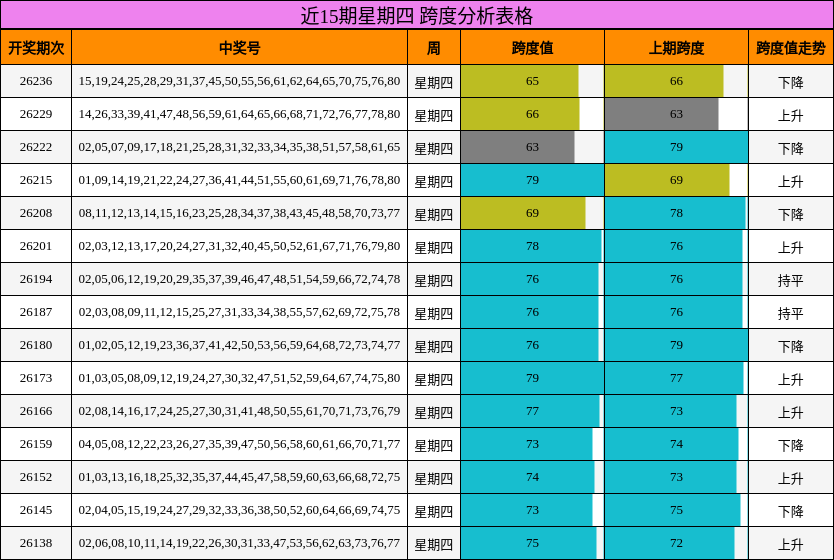Select the 中奖号 column header

[239, 48]
